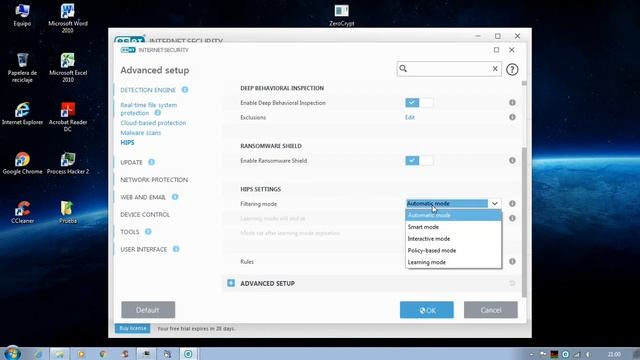Open Malware scans settings
This screenshot has height=360, width=640.
tap(140, 133)
